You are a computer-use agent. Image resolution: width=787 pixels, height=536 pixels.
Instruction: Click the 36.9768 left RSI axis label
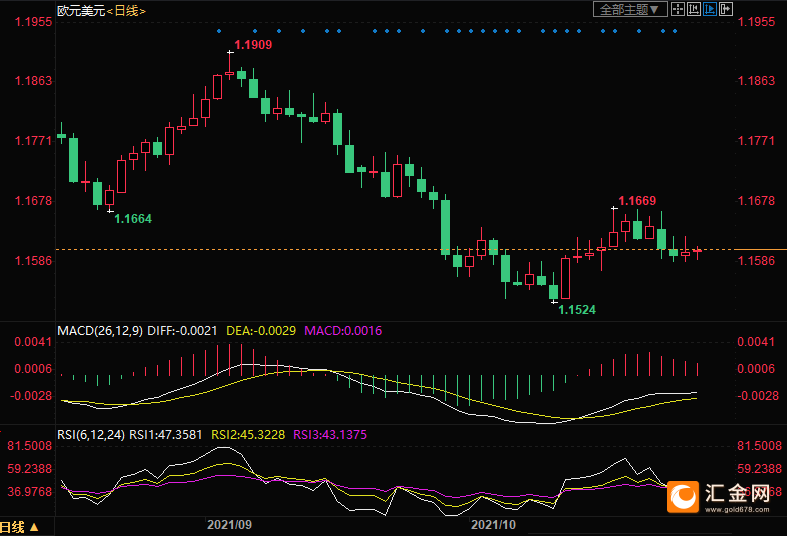pos(30,492)
